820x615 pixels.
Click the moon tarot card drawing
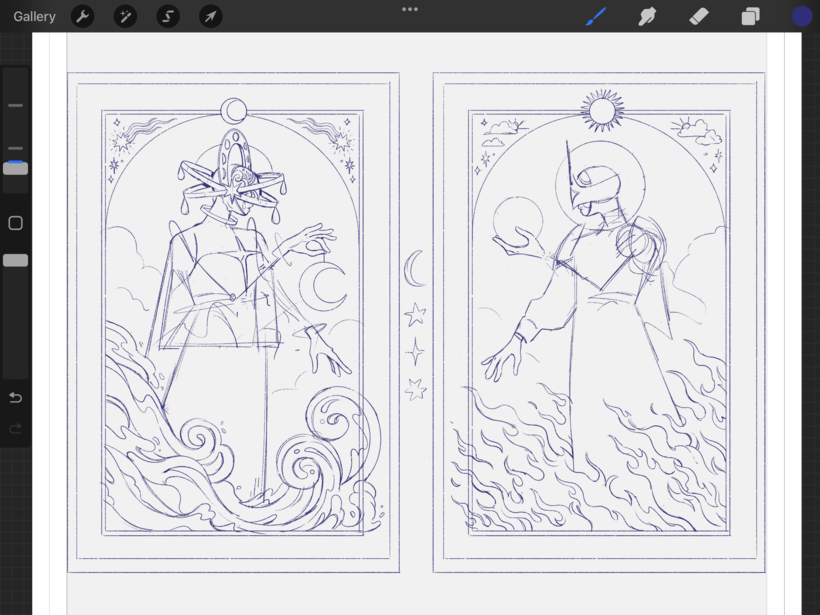click(233, 322)
